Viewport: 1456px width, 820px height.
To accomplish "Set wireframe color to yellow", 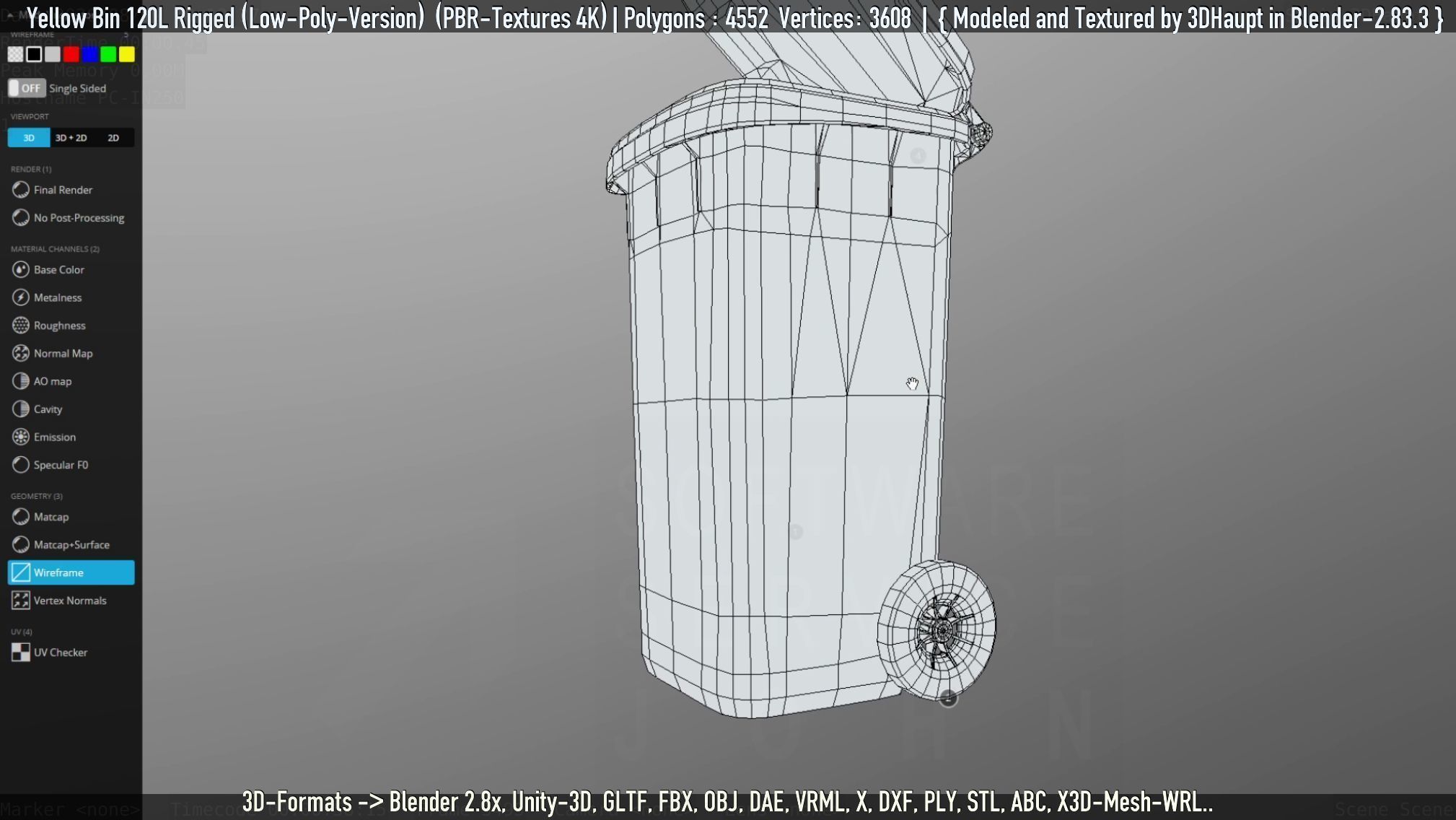I will pyautogui.click(x=127, y=54).
